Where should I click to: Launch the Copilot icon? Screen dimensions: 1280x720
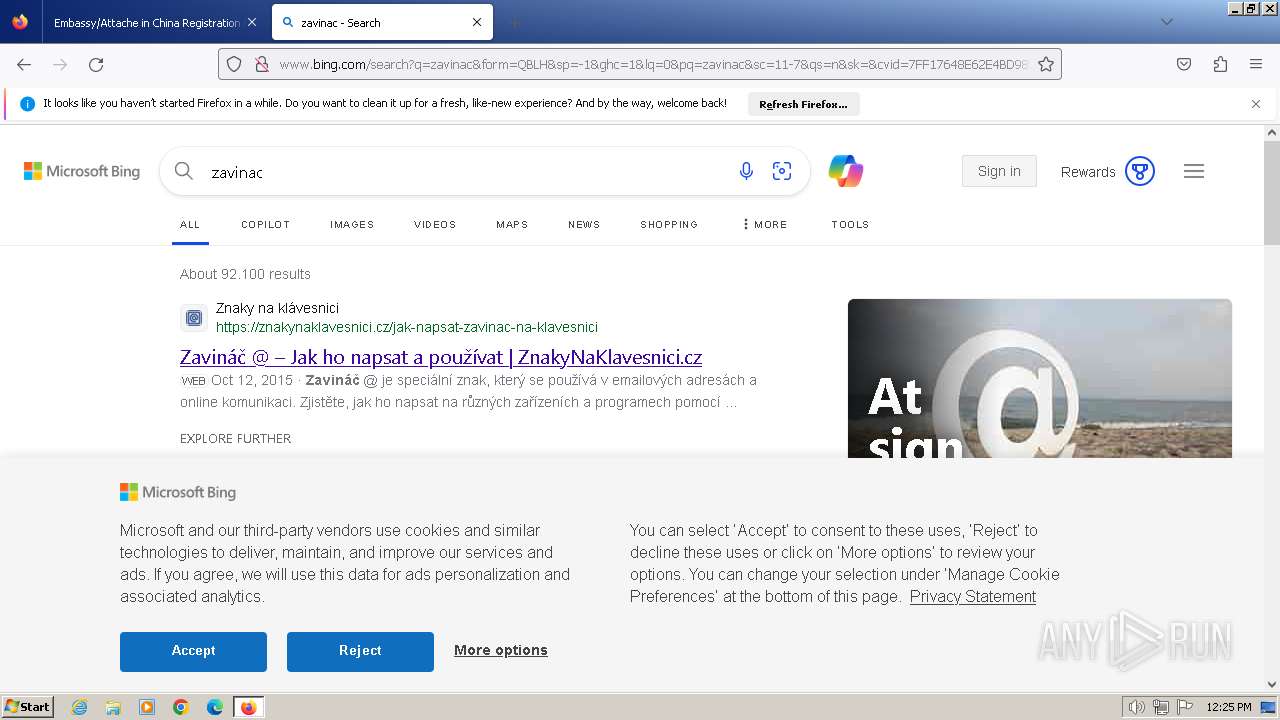(x=846, y=171)
